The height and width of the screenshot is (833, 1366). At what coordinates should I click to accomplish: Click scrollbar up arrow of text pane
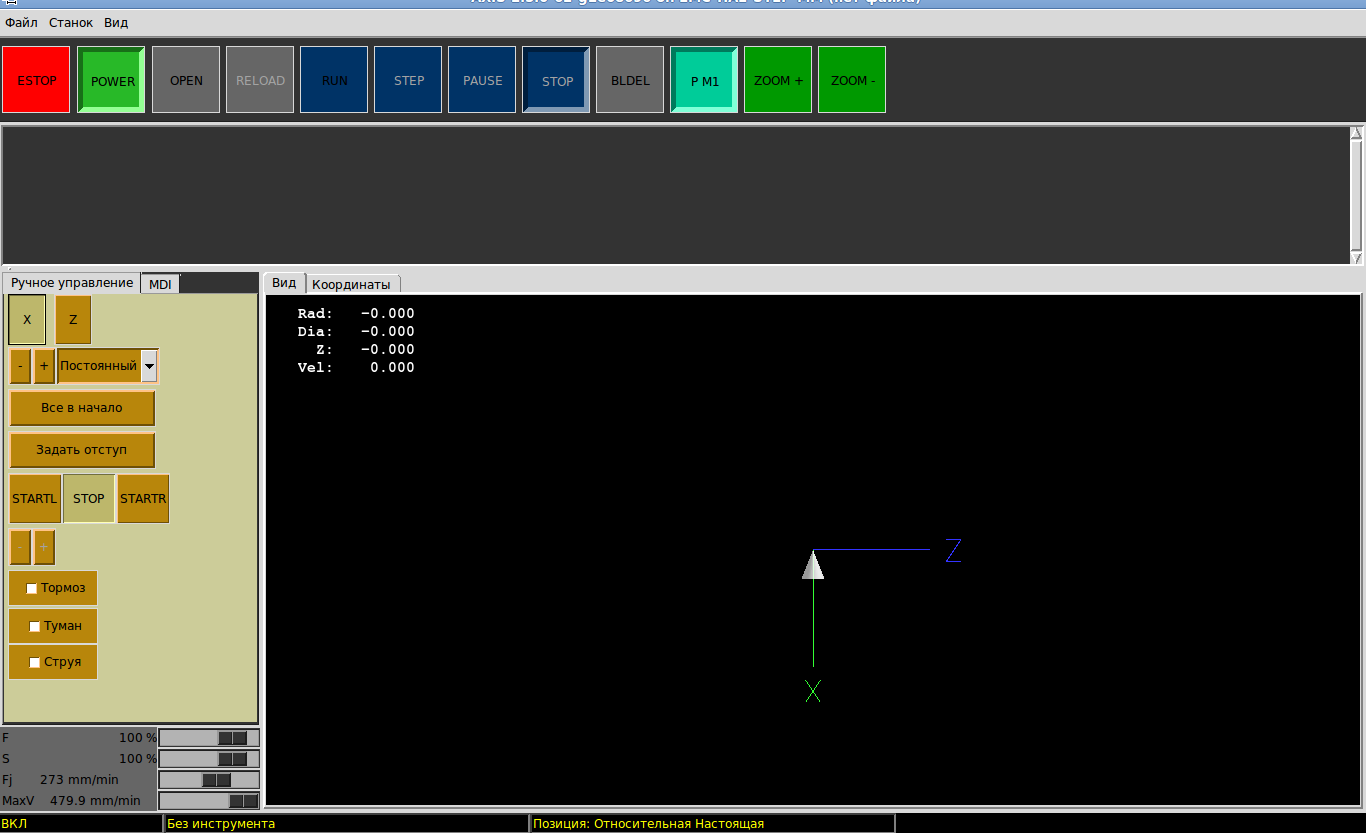[x=1357, y=133]
